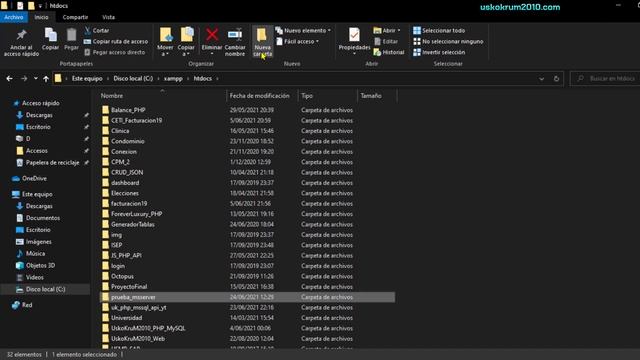Image resolution: width=640 pixels, height=360 pixels.
Task: Open the Mover a menu
Action: (x=165, y=42)
